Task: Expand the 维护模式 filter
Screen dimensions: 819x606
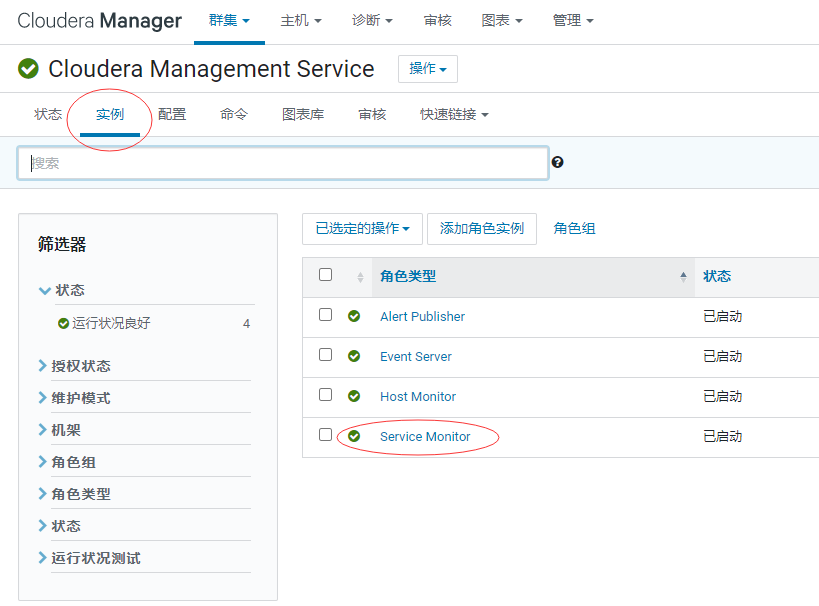Action: click(x=75, y=398)
